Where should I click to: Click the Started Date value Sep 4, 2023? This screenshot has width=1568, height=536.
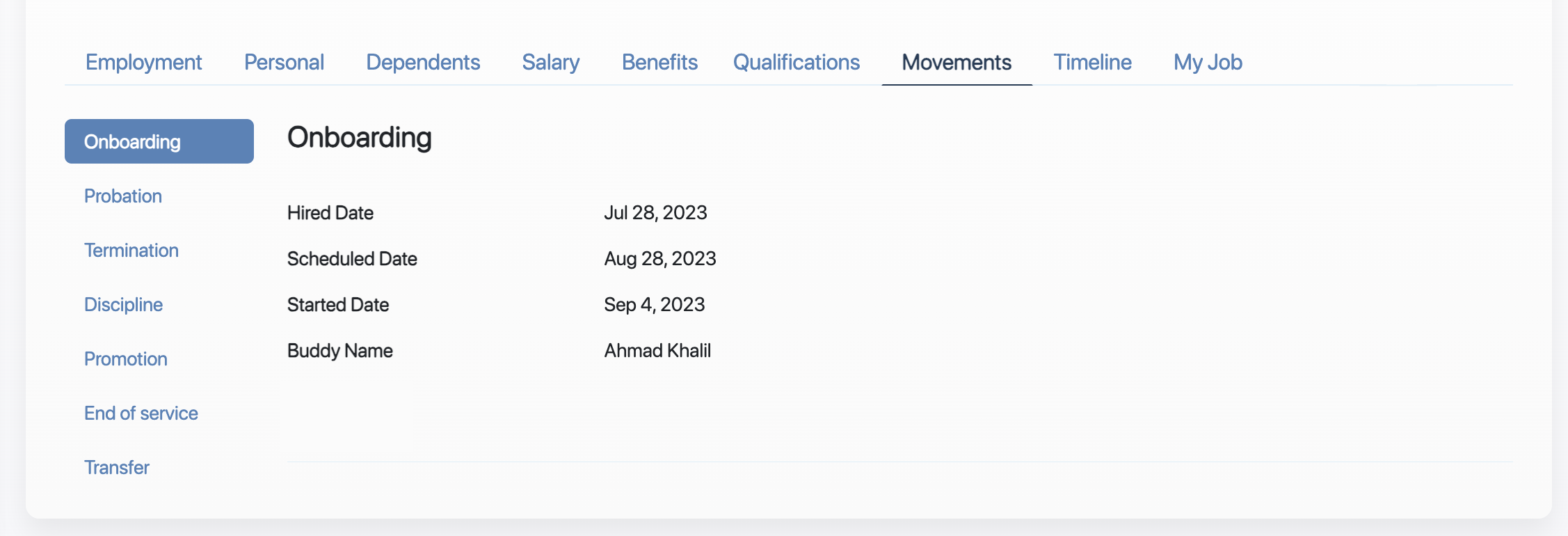pos(655,304)
